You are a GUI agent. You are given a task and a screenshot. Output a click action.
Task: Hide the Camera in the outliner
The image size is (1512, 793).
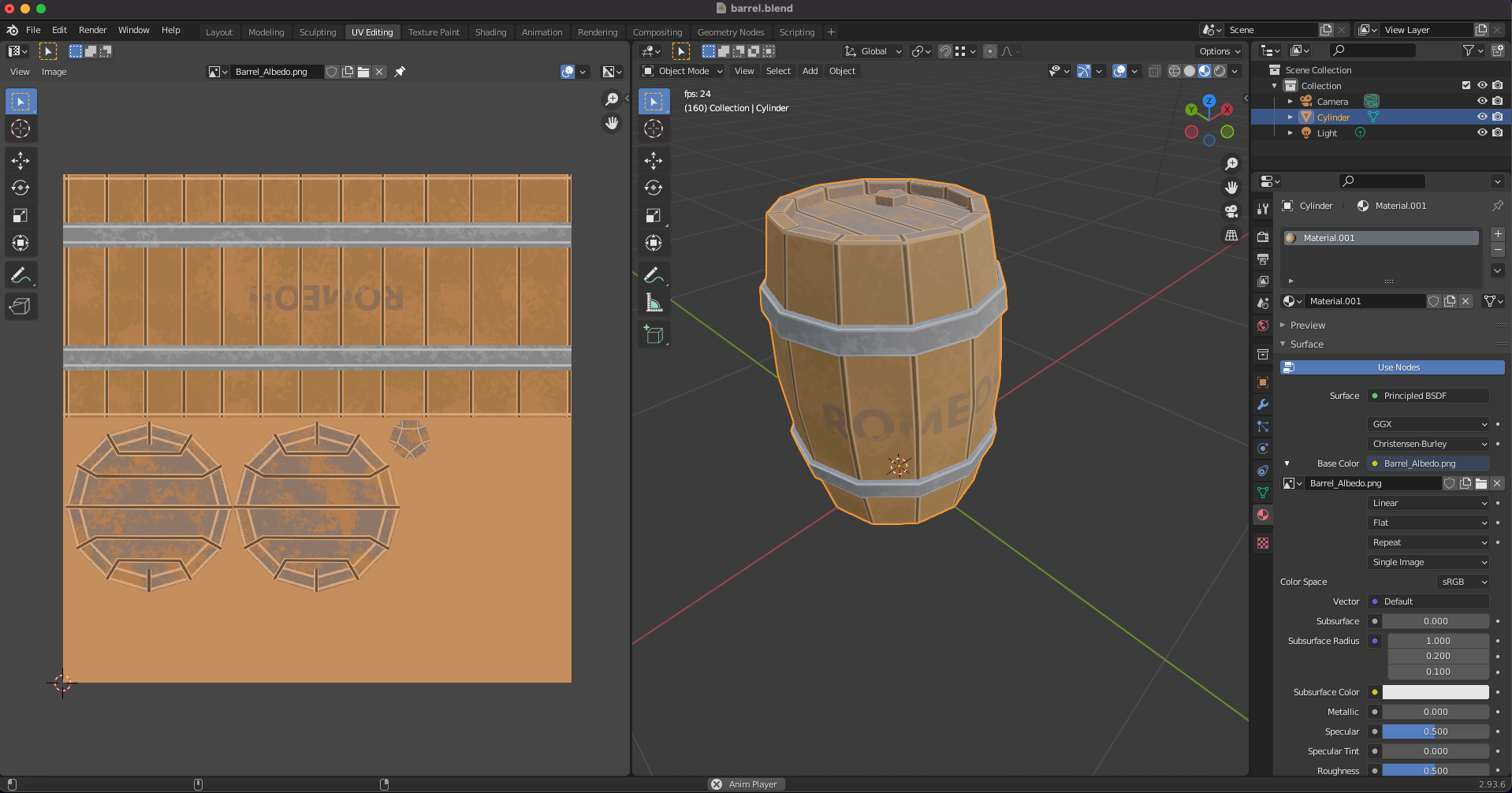click(x=1482, y=101)
